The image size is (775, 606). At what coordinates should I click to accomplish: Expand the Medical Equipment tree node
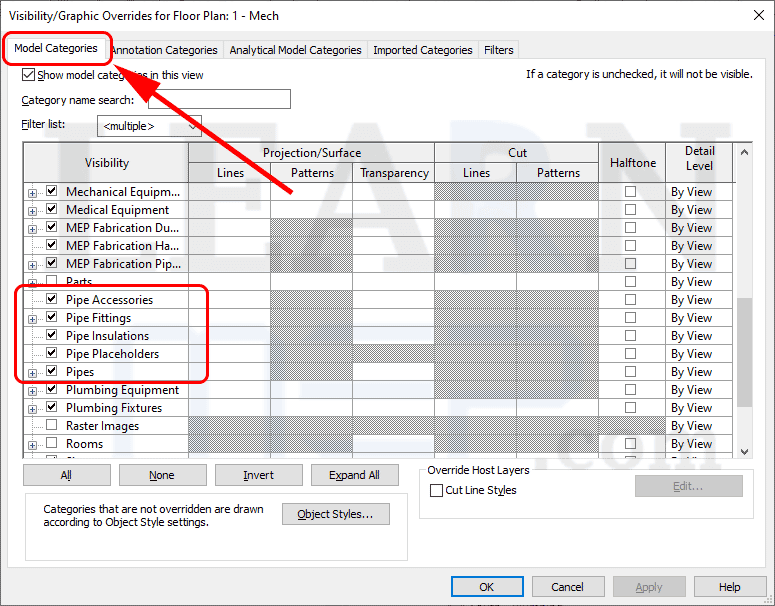click(33, 210)
